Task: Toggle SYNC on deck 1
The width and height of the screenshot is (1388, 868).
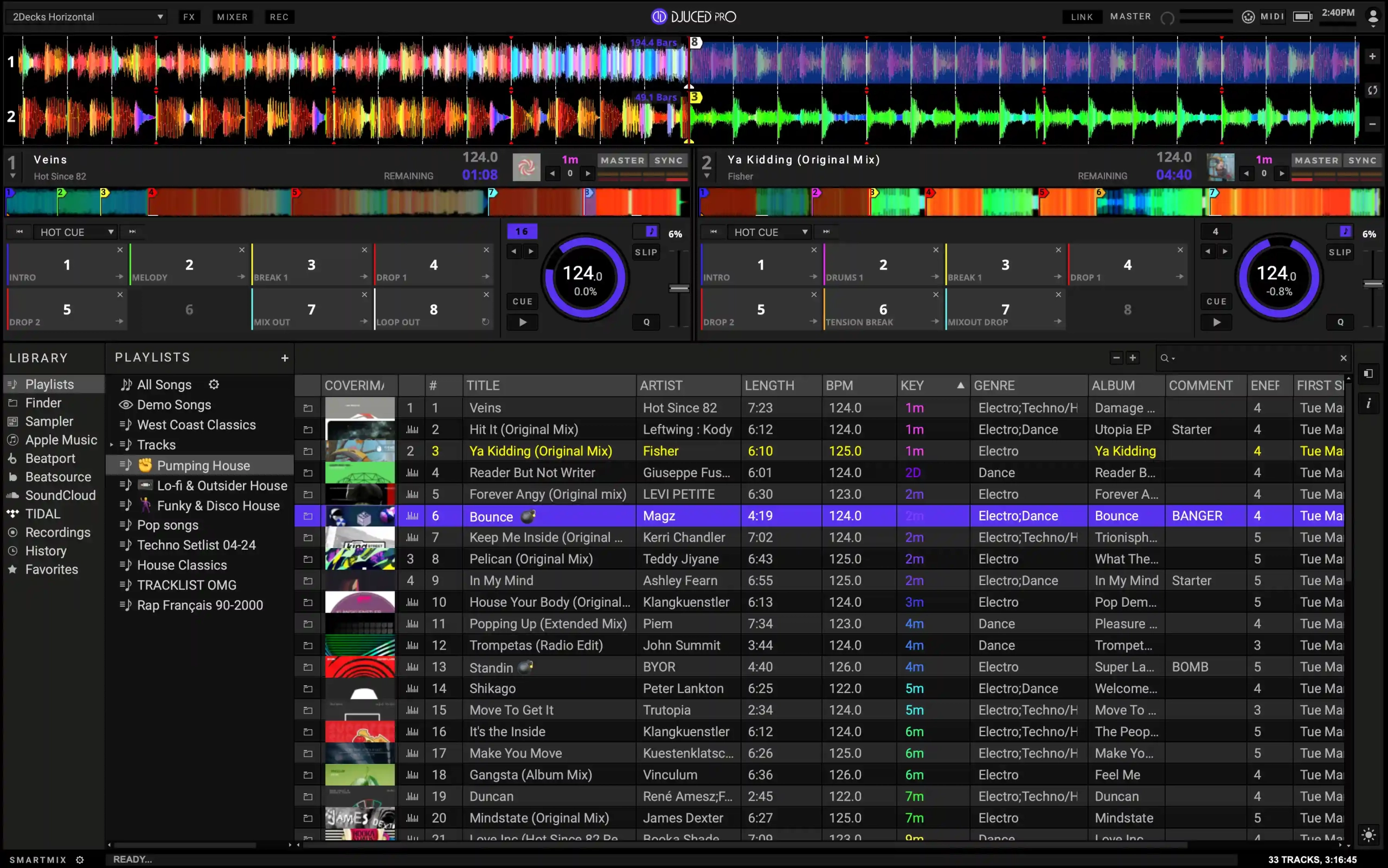Action: coord(668,160)
